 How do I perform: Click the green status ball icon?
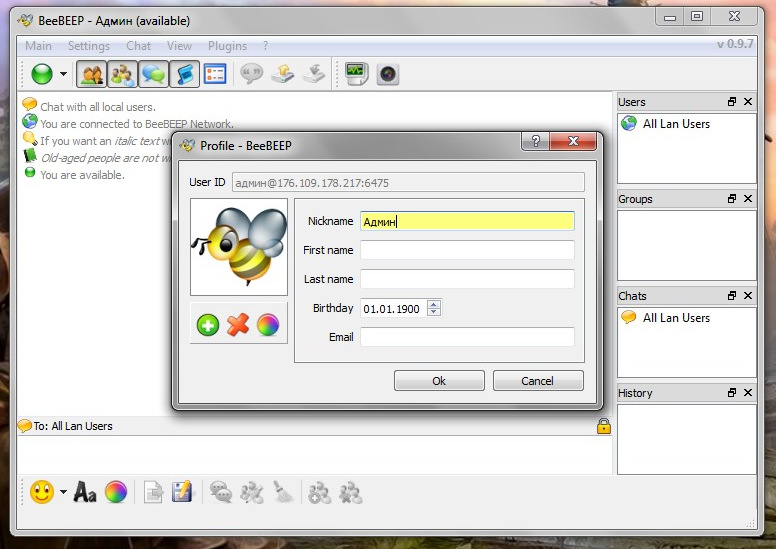(42, 74)
